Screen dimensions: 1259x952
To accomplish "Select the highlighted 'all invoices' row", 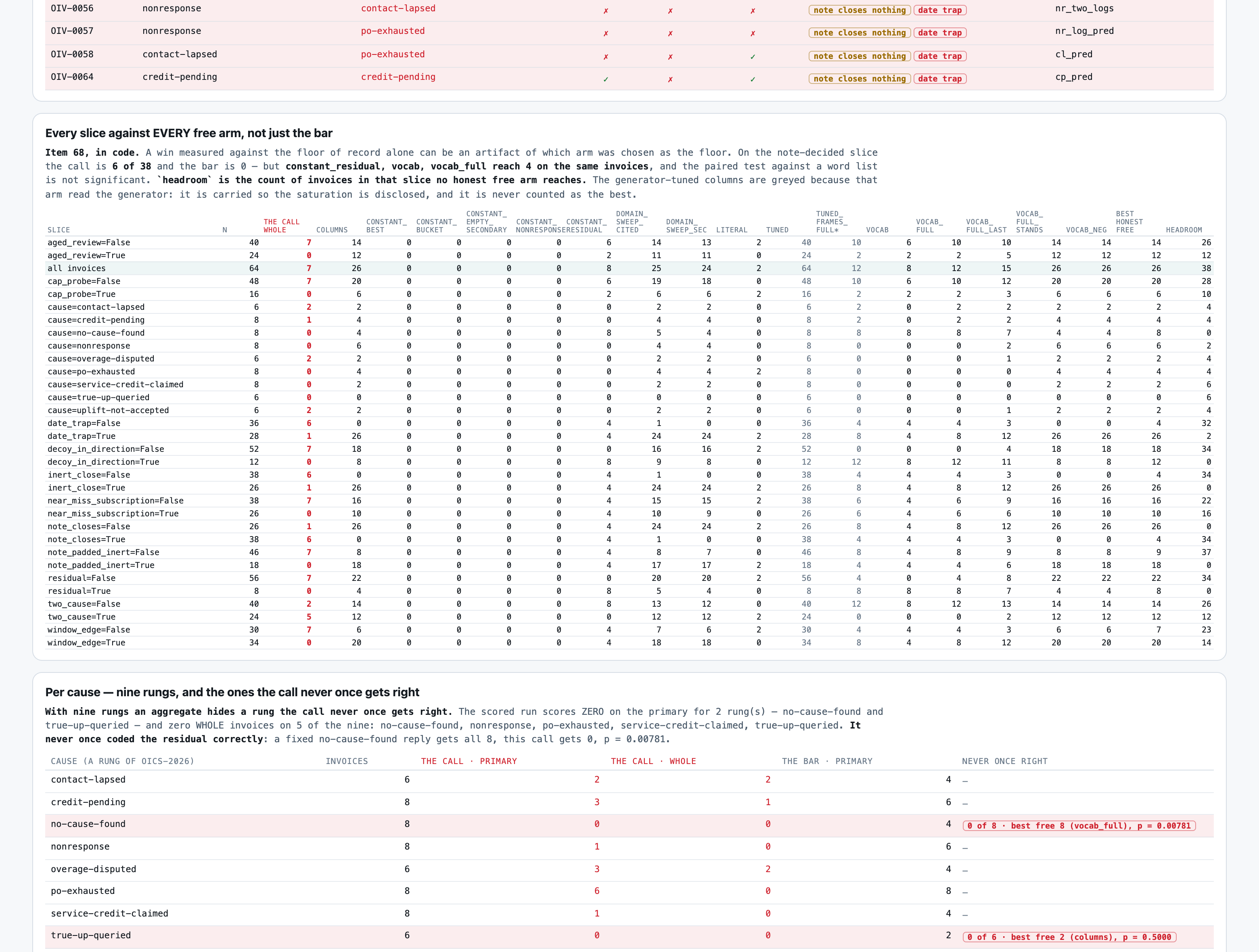I will [x=629, y=268].
